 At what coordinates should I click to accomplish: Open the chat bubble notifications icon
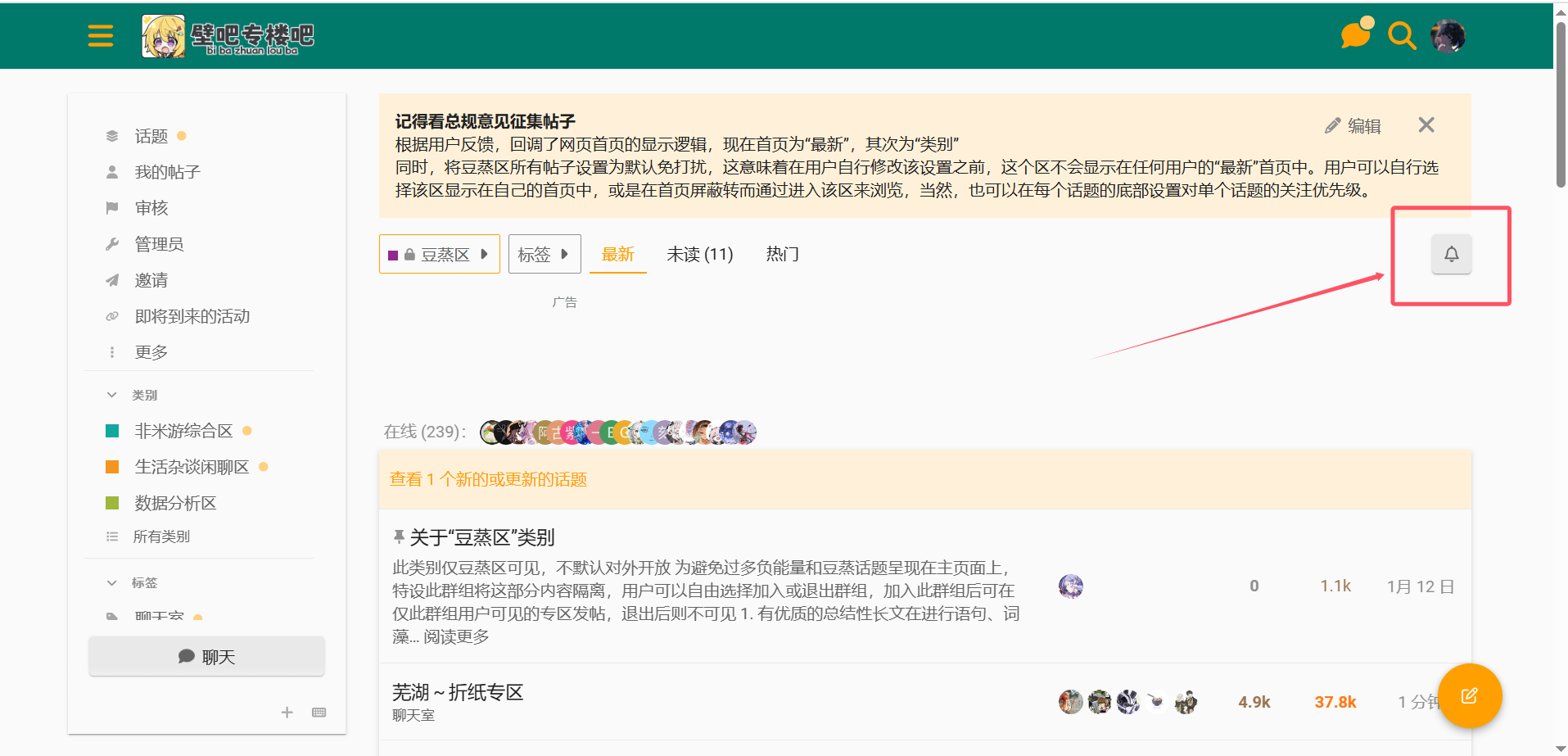point(1355,35)
